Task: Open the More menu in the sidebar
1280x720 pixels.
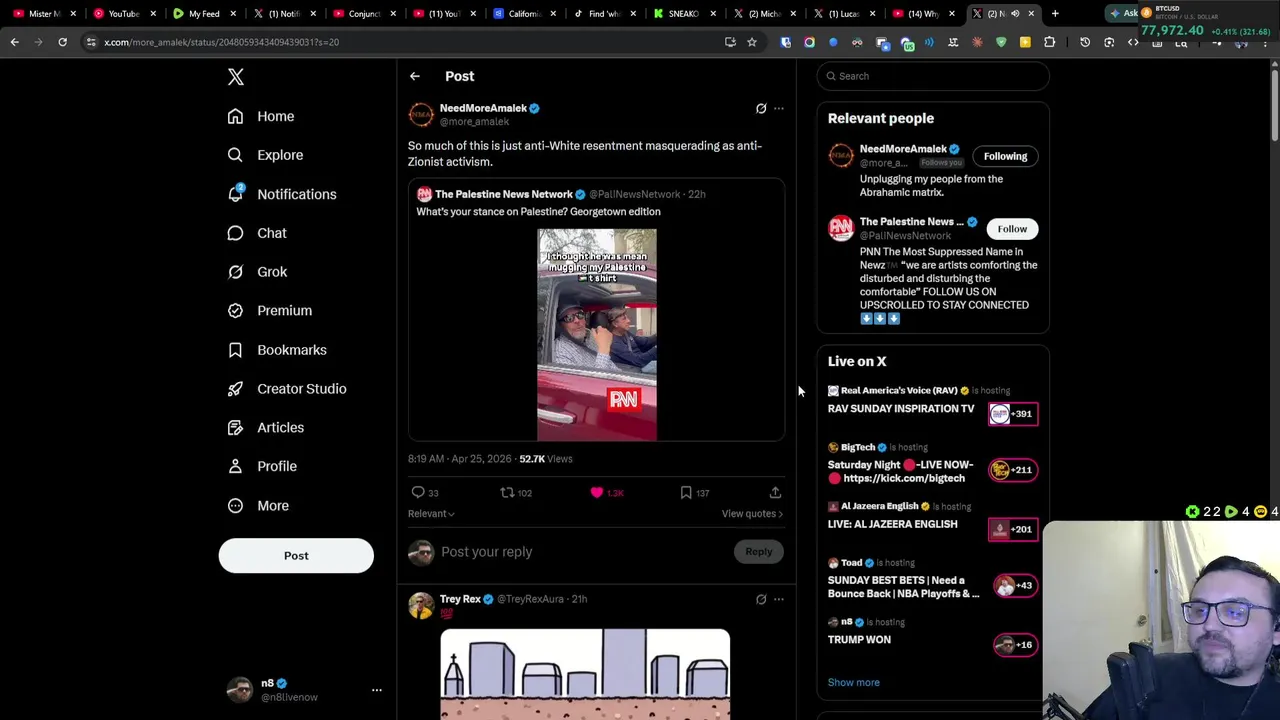Action: (x=257, y=506)
